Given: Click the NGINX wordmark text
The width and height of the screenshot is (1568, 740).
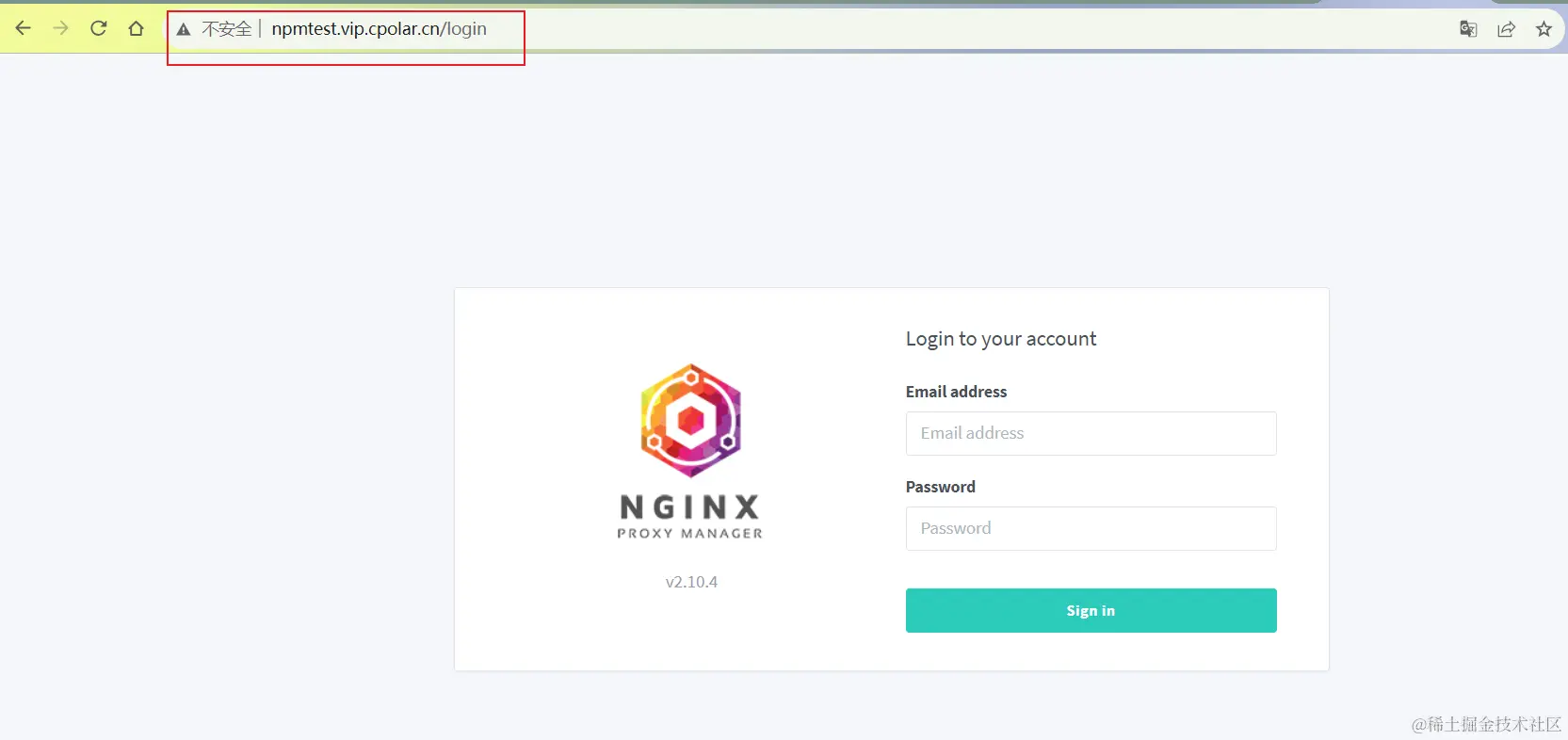Looking at the screenshot, I should point(689,507).
